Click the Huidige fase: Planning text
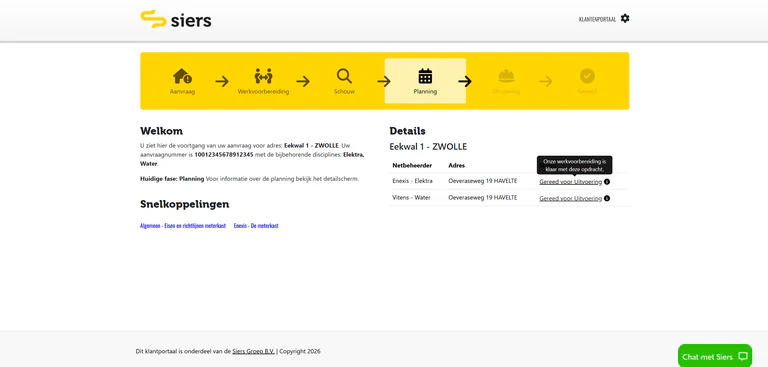The width and height of the screenshot is (768, 367). (172, 179)
